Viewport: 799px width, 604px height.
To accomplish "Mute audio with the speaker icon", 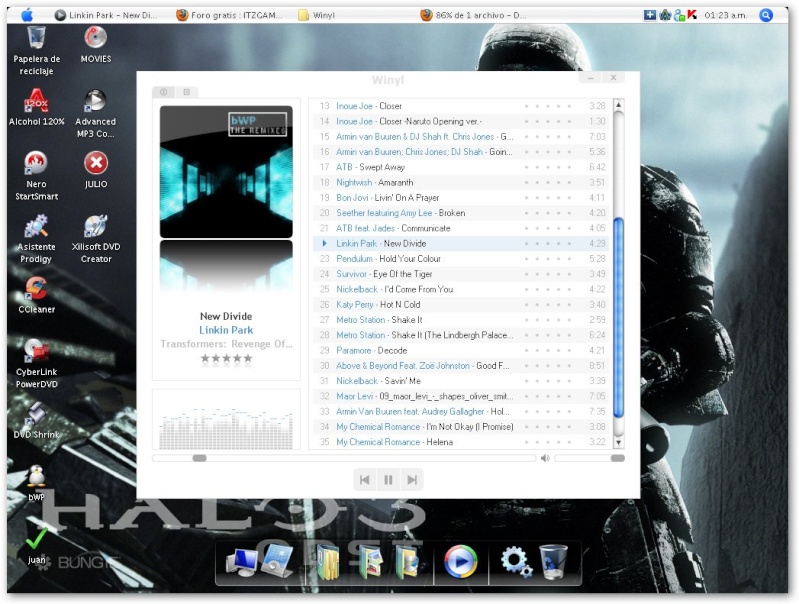I will [545, 458].
